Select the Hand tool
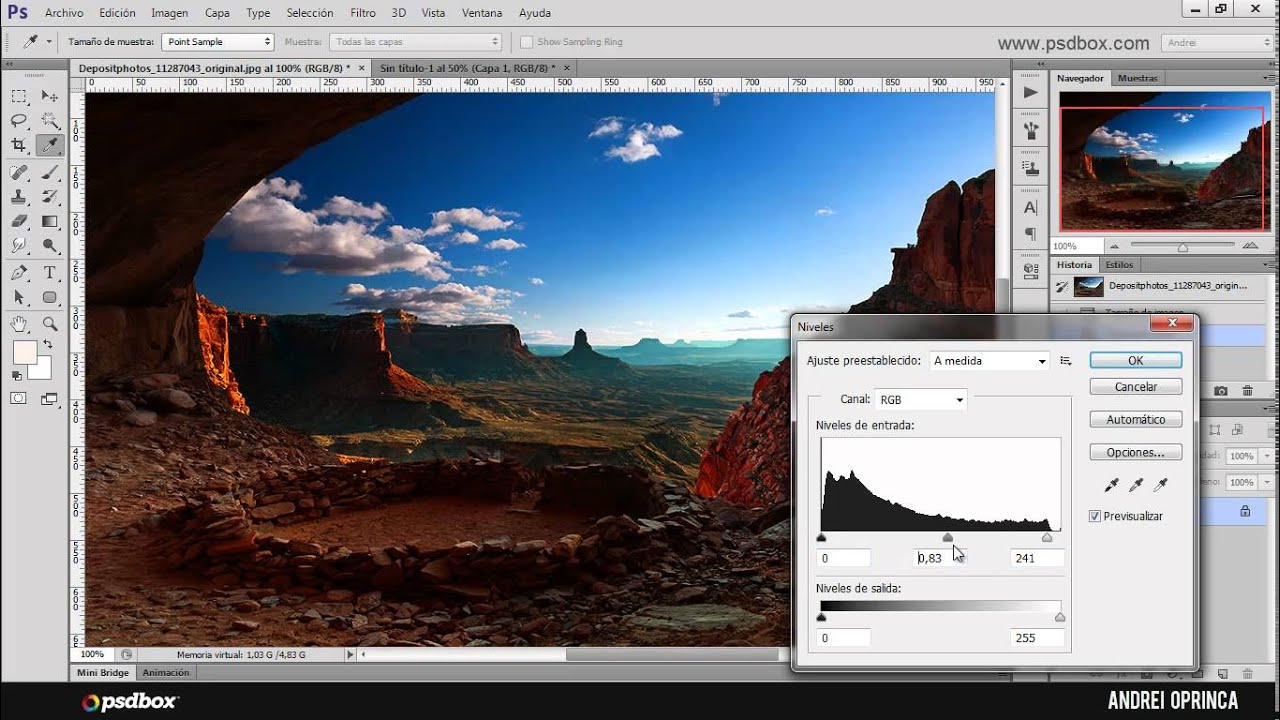Viewport: 1280px width, 720px height. coord(19,323)
